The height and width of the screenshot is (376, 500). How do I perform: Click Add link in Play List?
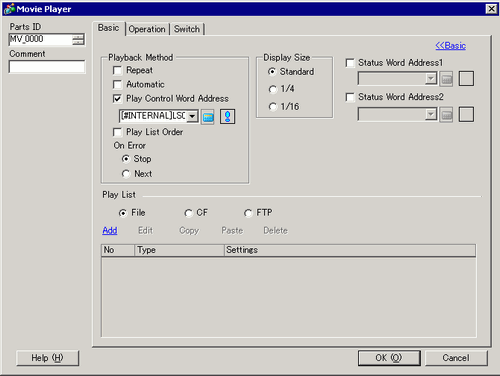tap(110, 231)
